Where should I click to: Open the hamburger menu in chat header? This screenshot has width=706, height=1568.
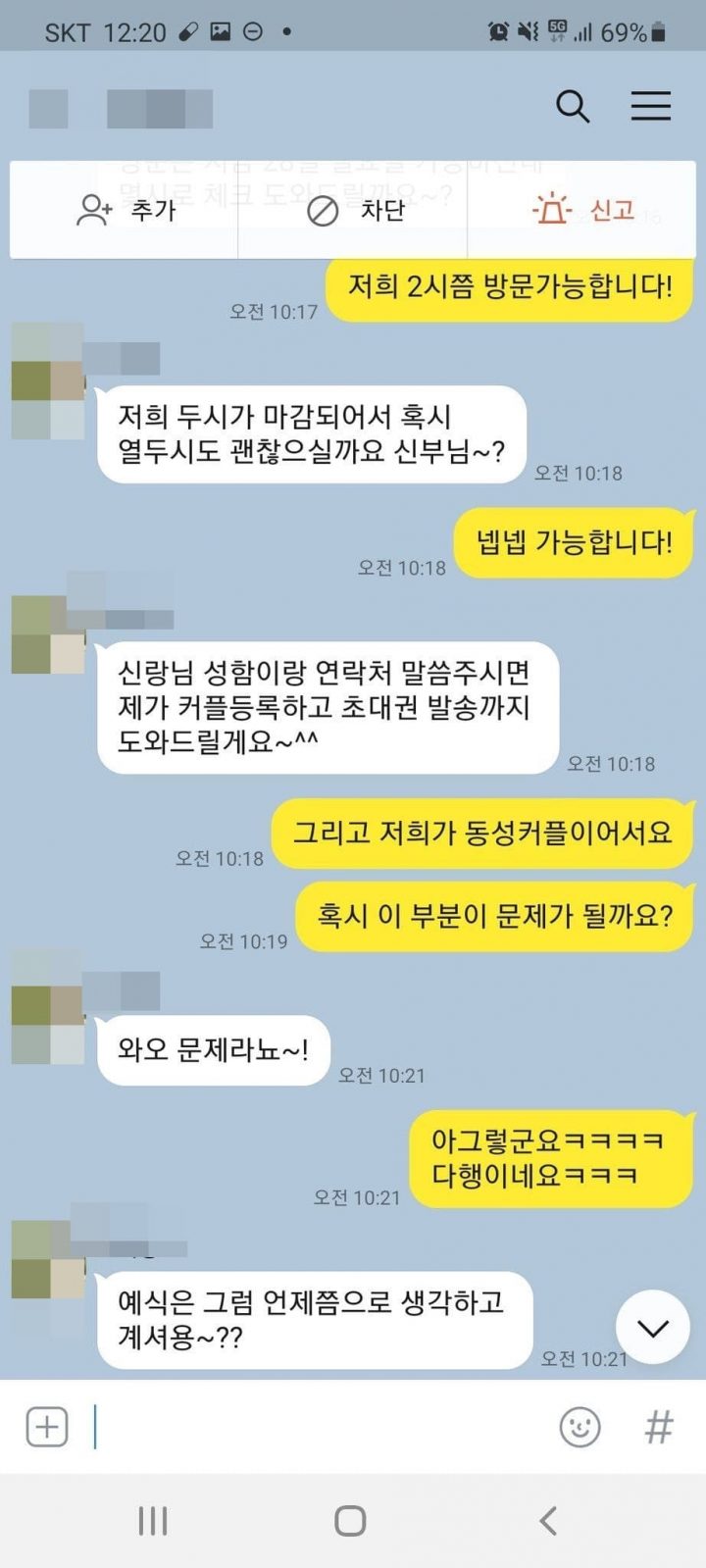pos(650,106)
